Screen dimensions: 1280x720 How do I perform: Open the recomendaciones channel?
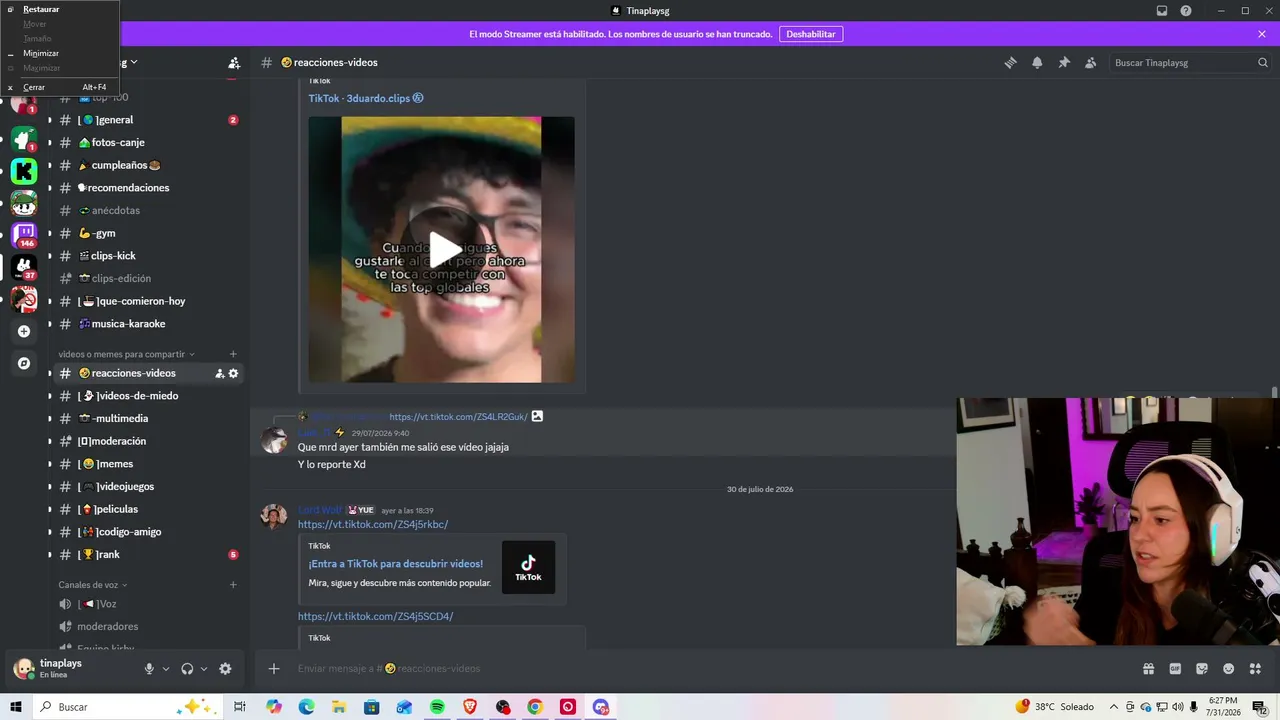[146, 188]
